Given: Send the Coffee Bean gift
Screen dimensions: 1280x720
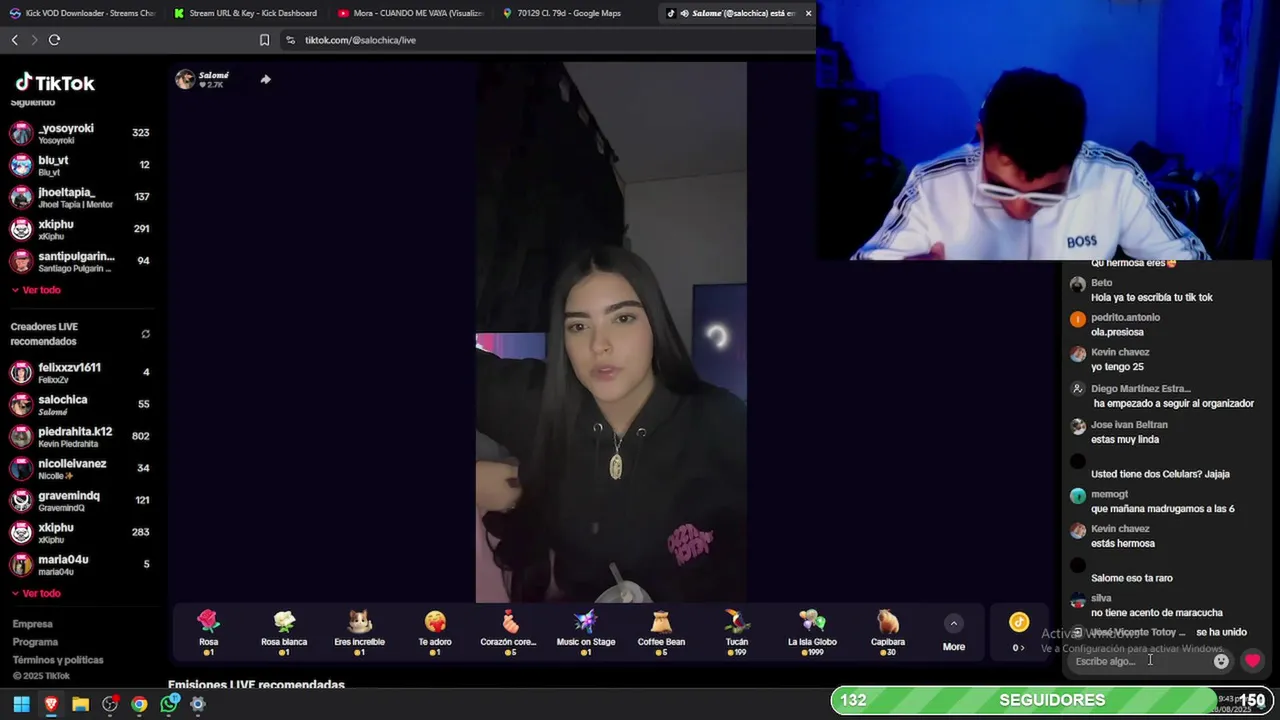Looking at the screenshot, I should 661,632.
